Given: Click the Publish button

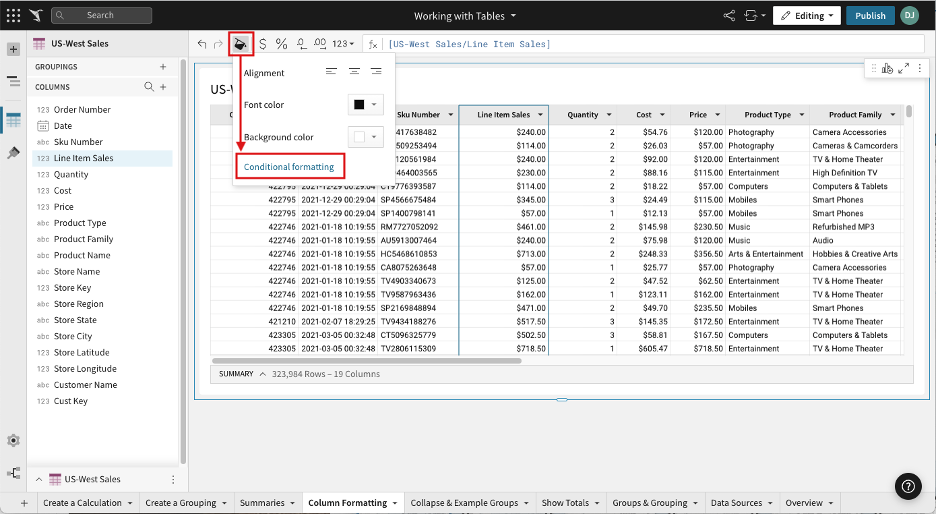Looking at the screenshot, I should pos(870,16).
